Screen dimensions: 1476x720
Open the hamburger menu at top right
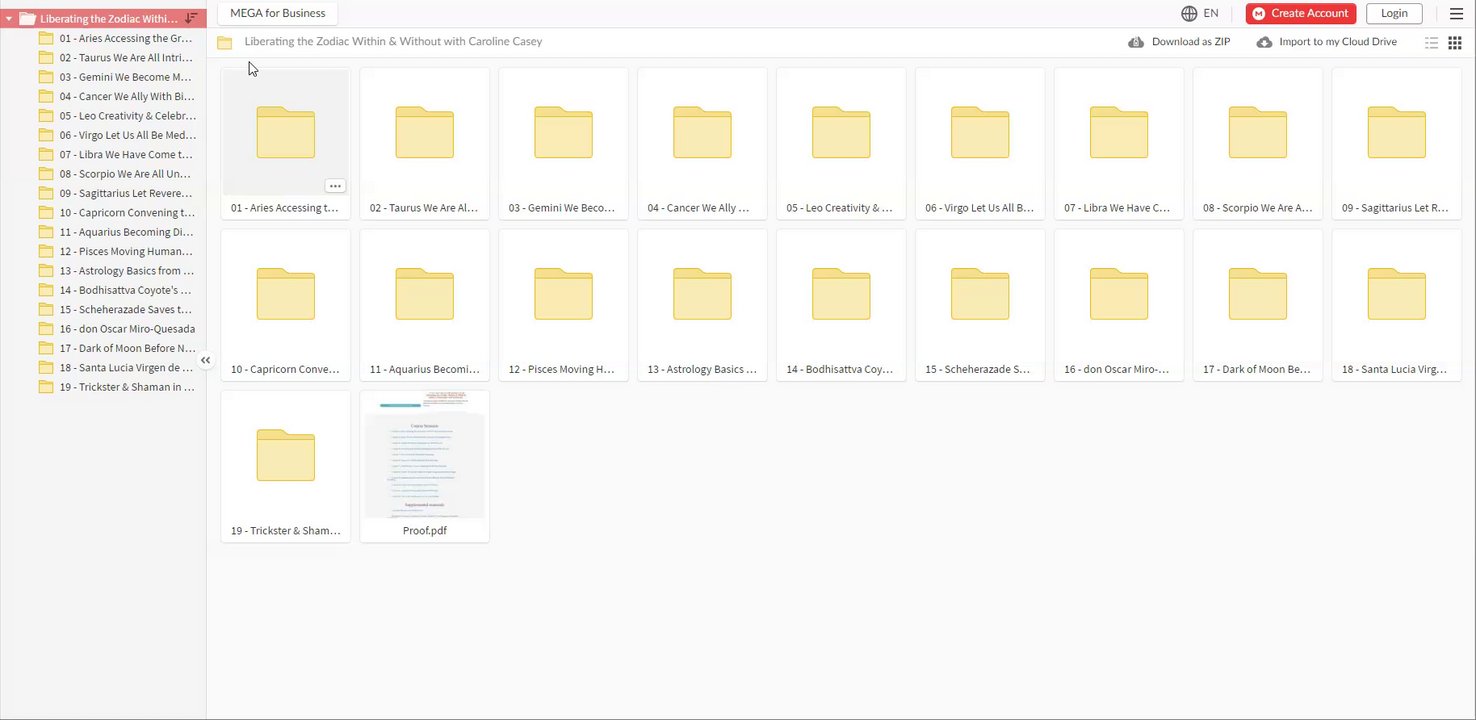(1456, 13)
